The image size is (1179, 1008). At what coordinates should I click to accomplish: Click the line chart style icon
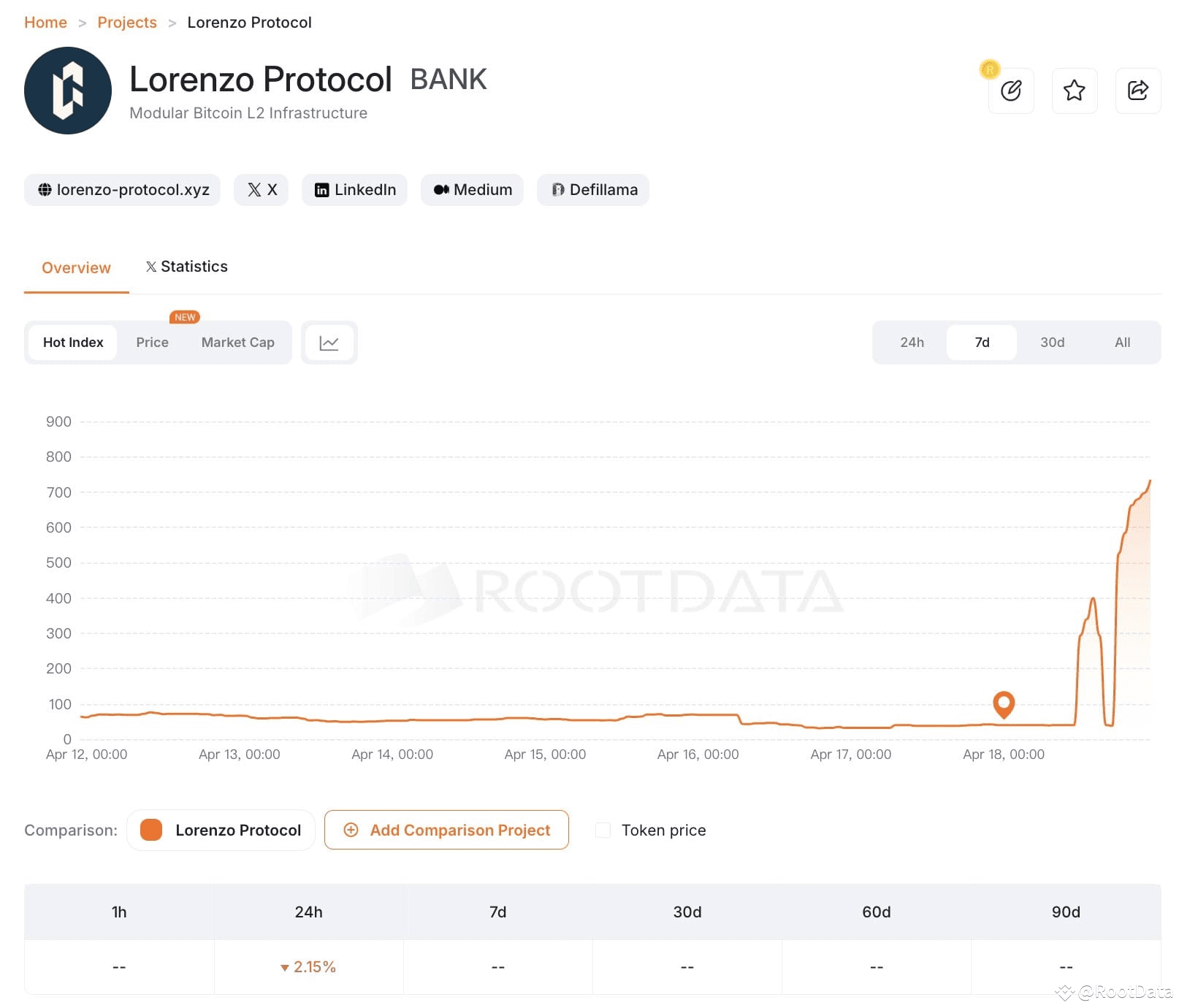pos(329,342)
